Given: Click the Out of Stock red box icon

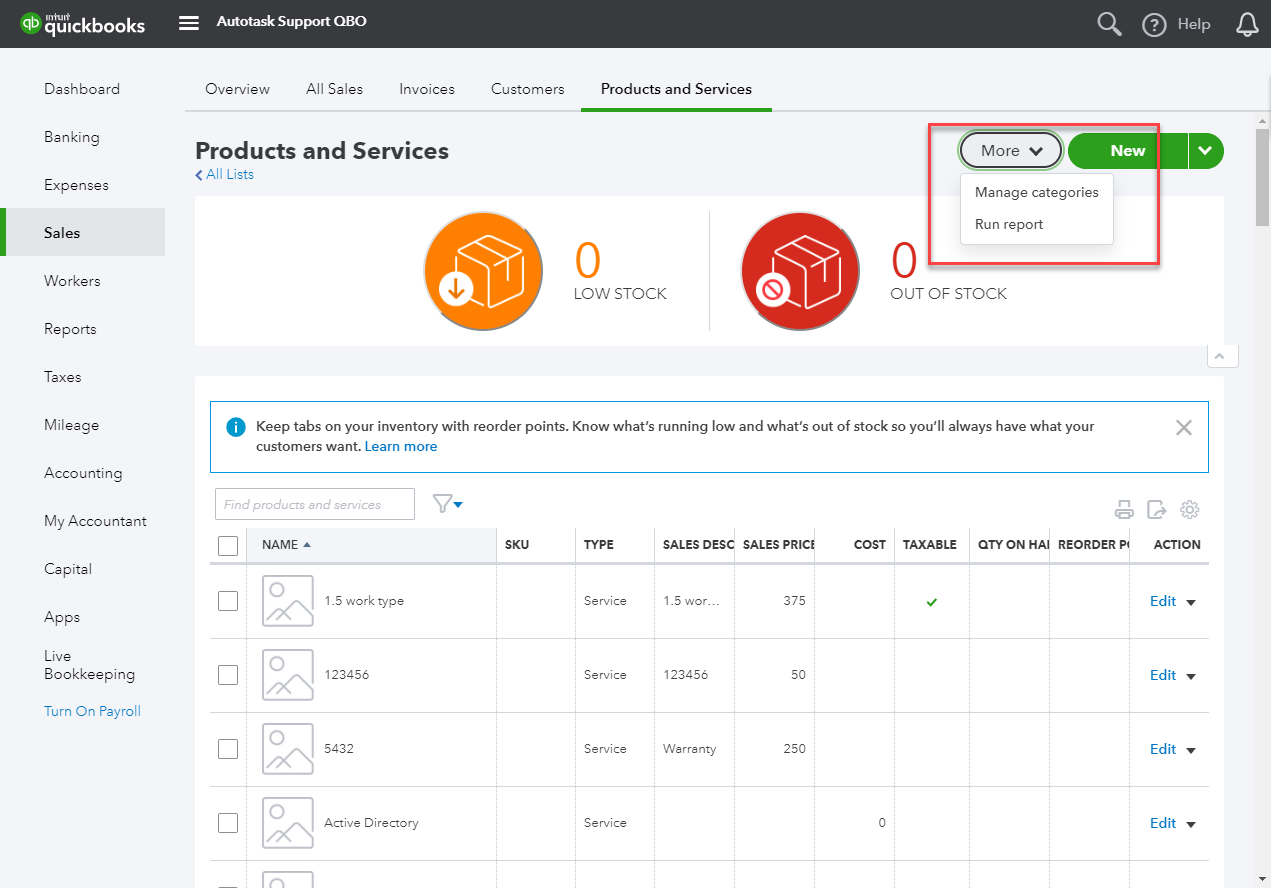Looking at the screenshot, I should (x=800, y=271).
